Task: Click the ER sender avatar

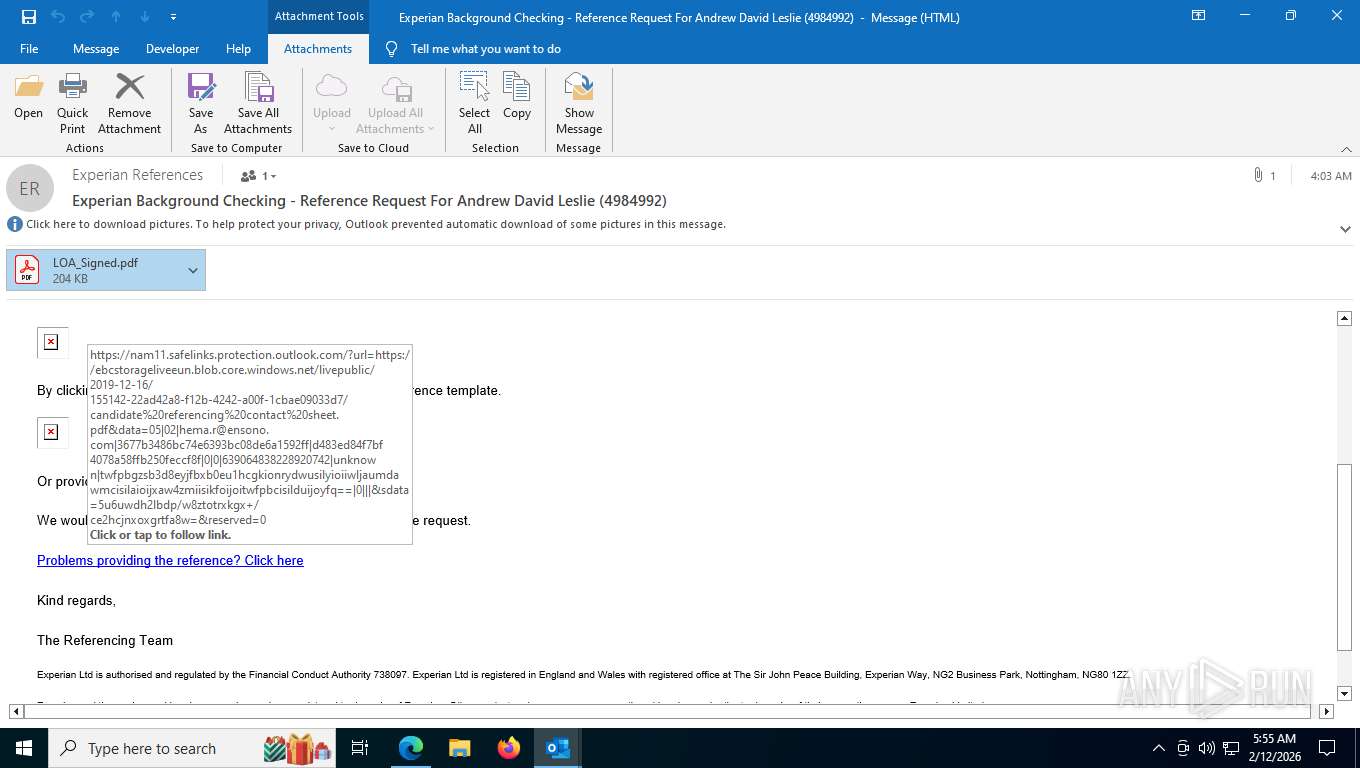Action: (30, 188)
